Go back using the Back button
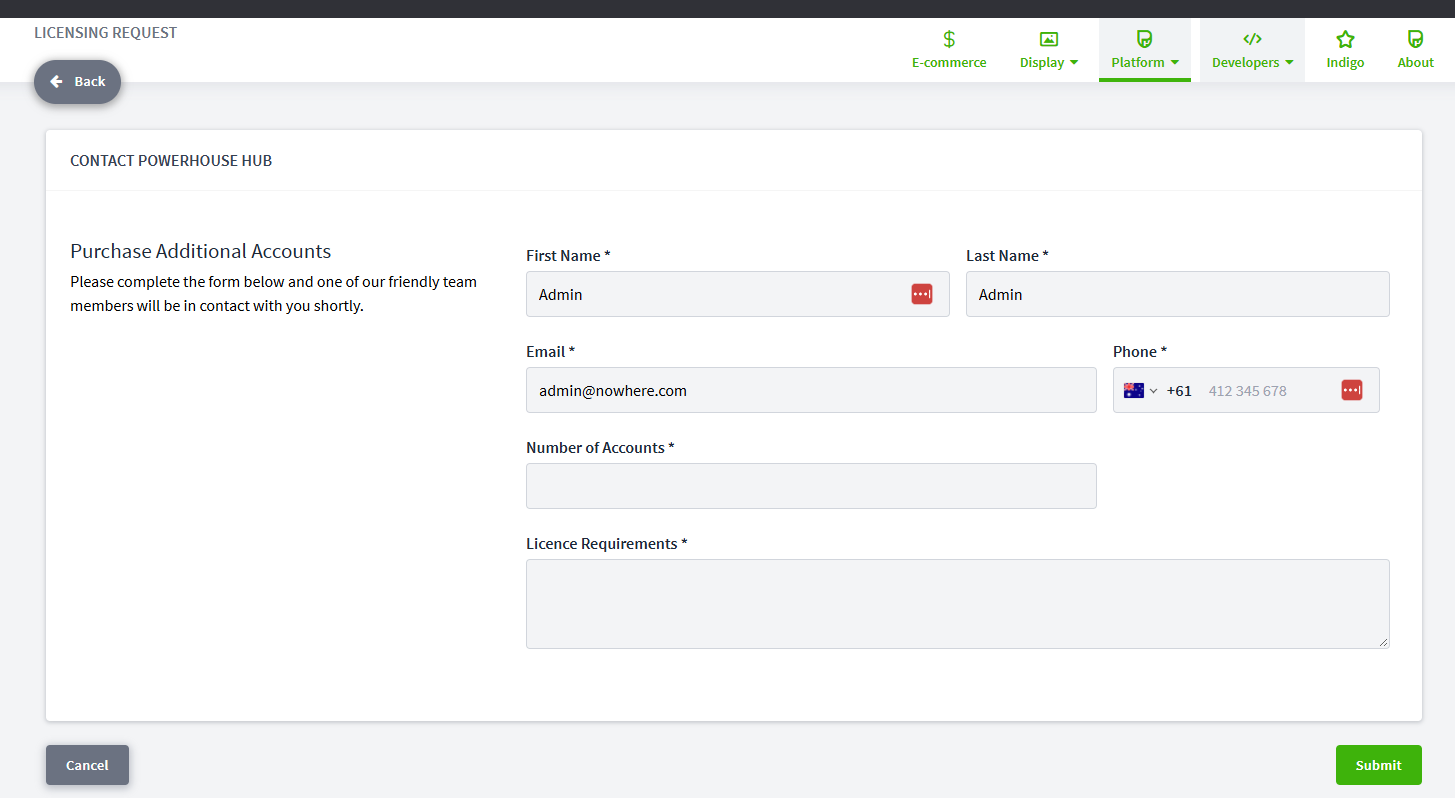 coord(78,82)
